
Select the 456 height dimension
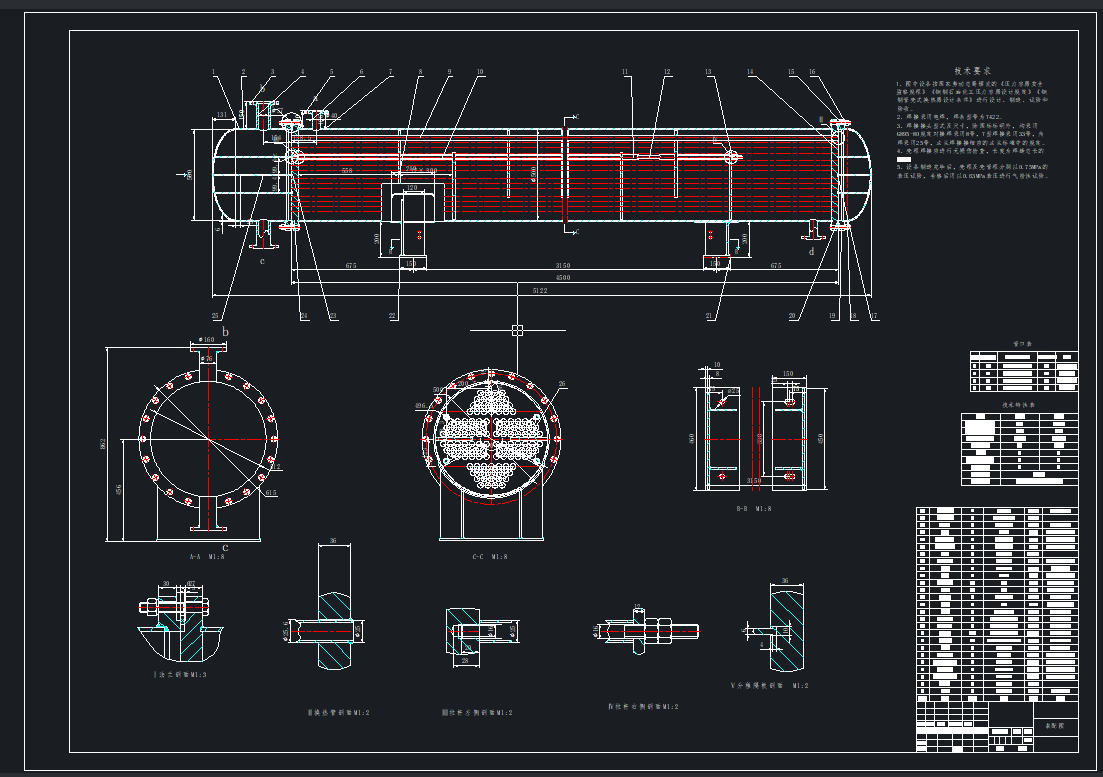click(x=118, y=489)
